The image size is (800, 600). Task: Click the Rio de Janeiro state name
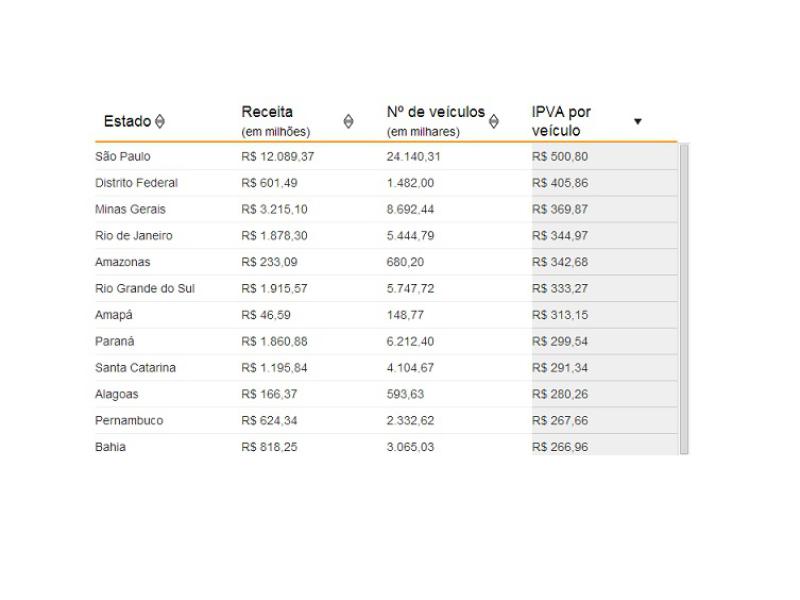[133, 236]
